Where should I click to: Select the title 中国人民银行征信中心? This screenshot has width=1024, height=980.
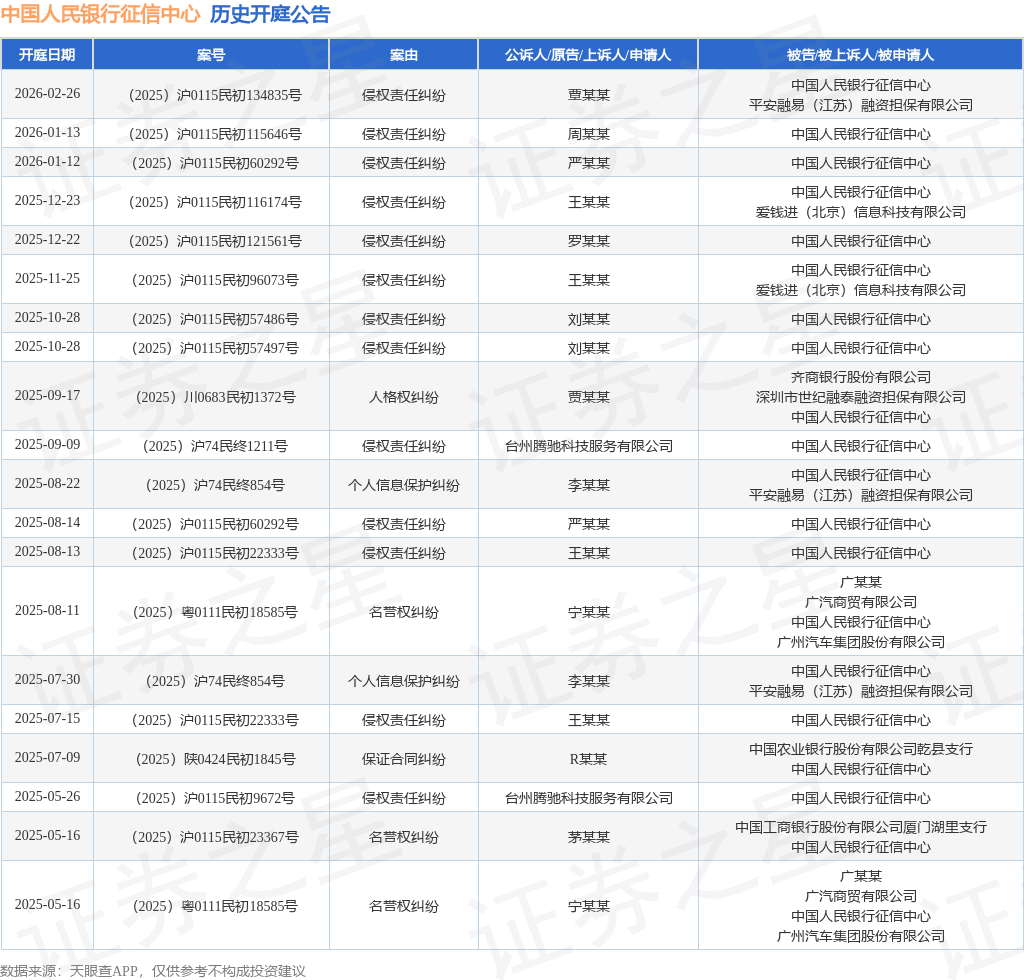click(101, 14)
